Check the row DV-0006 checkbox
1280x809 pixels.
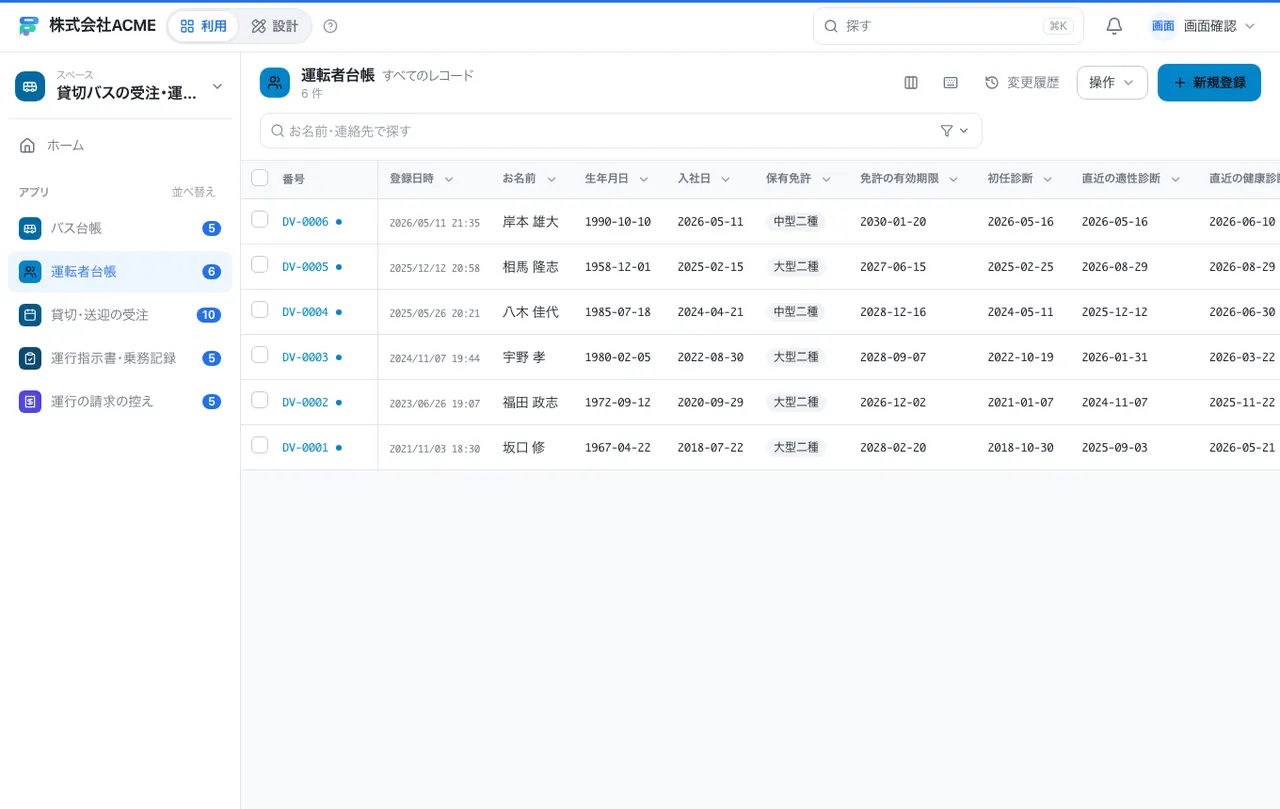[260, 219]
